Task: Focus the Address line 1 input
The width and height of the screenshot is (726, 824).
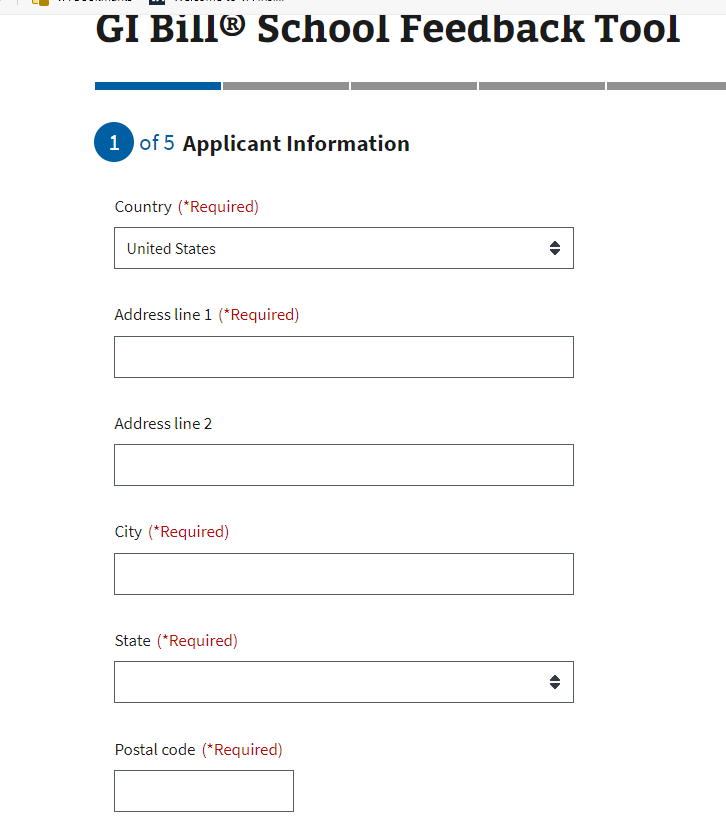Action: pyautogui.click(x=343, y=357)
